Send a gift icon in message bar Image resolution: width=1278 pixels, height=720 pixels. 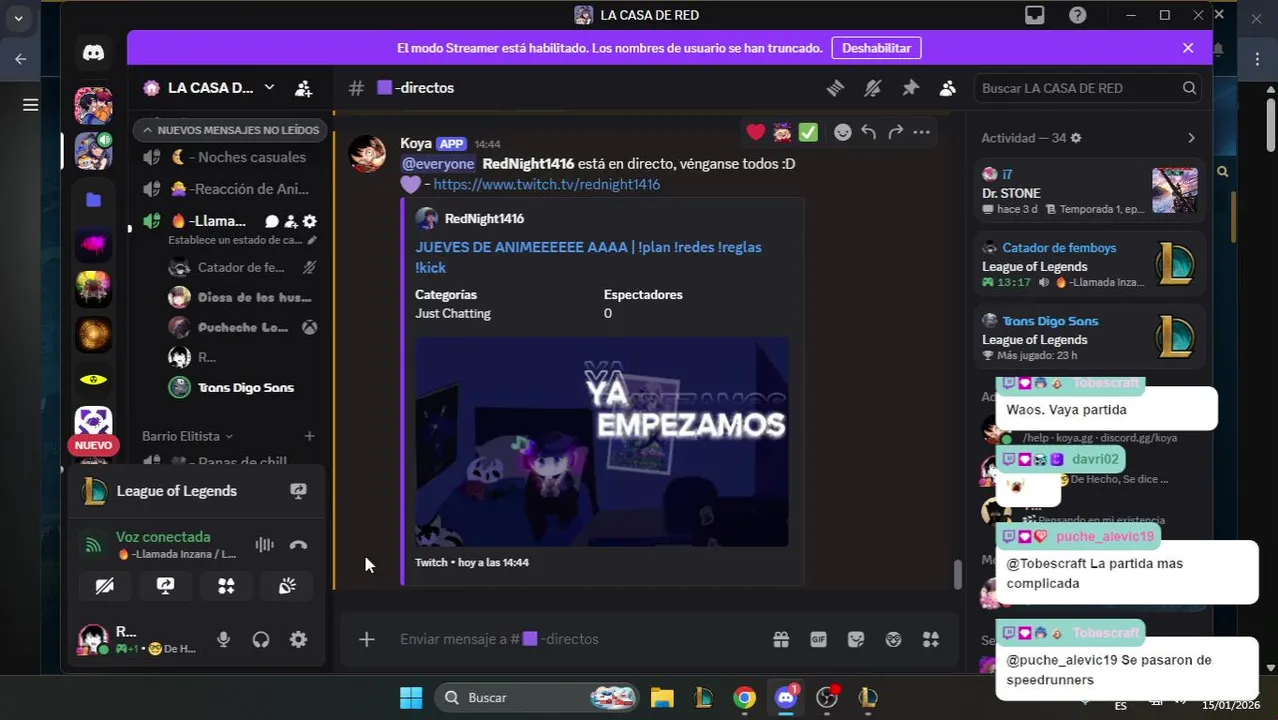[781, 639]
